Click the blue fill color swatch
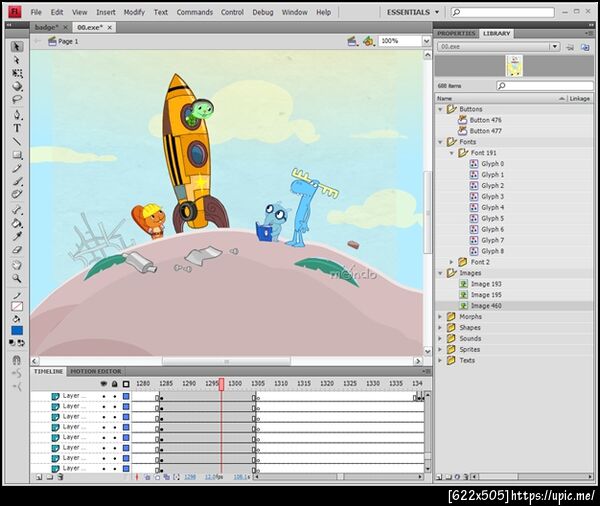This screenshot has height=506, width=600. 17,330
